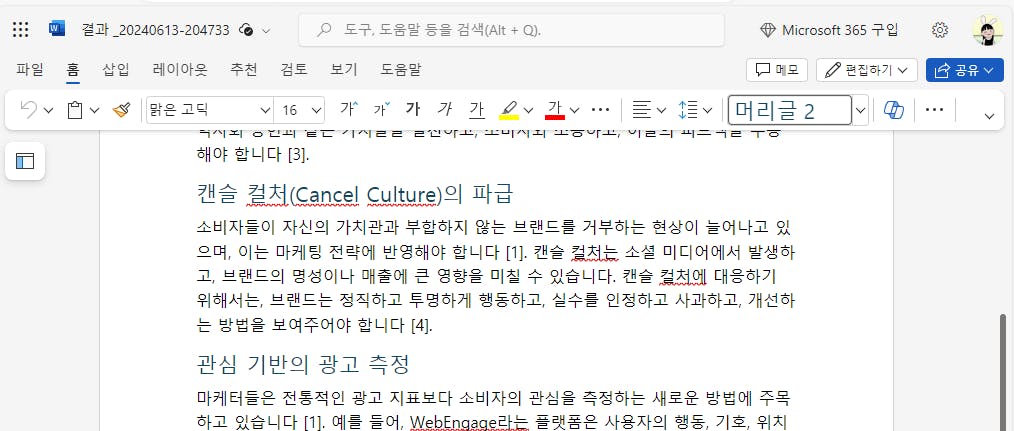Image resolution: width=1014 pixels, height=431 pixels.
Task: Click Microsoft 365 구입 button
Action: [830, 30]
